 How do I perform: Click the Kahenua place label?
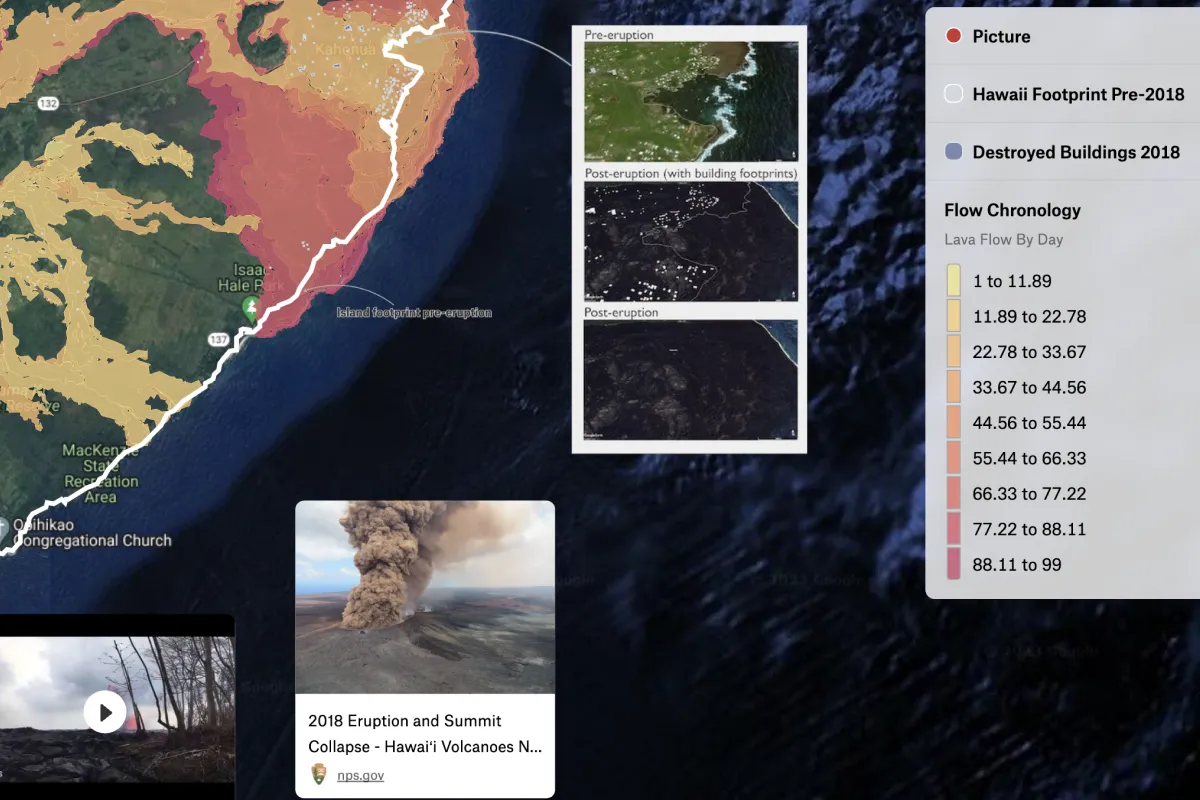pos(346,49)
